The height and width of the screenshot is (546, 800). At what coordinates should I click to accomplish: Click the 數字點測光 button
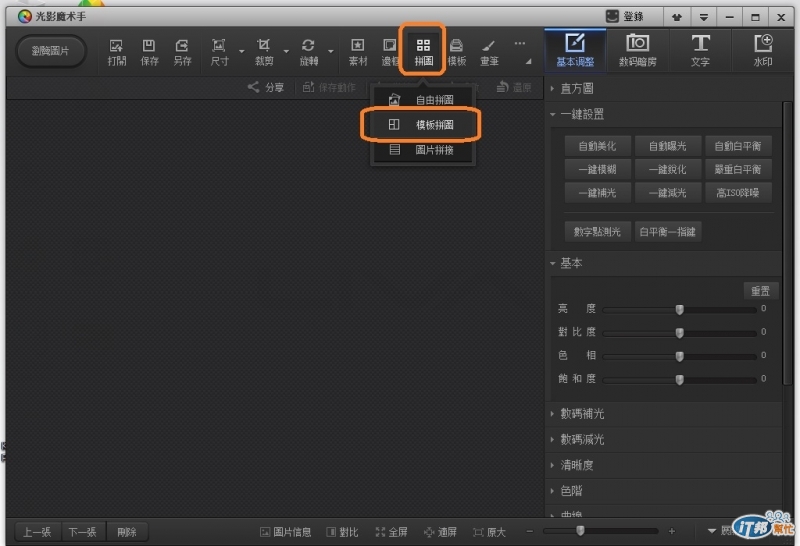point(597,232)
